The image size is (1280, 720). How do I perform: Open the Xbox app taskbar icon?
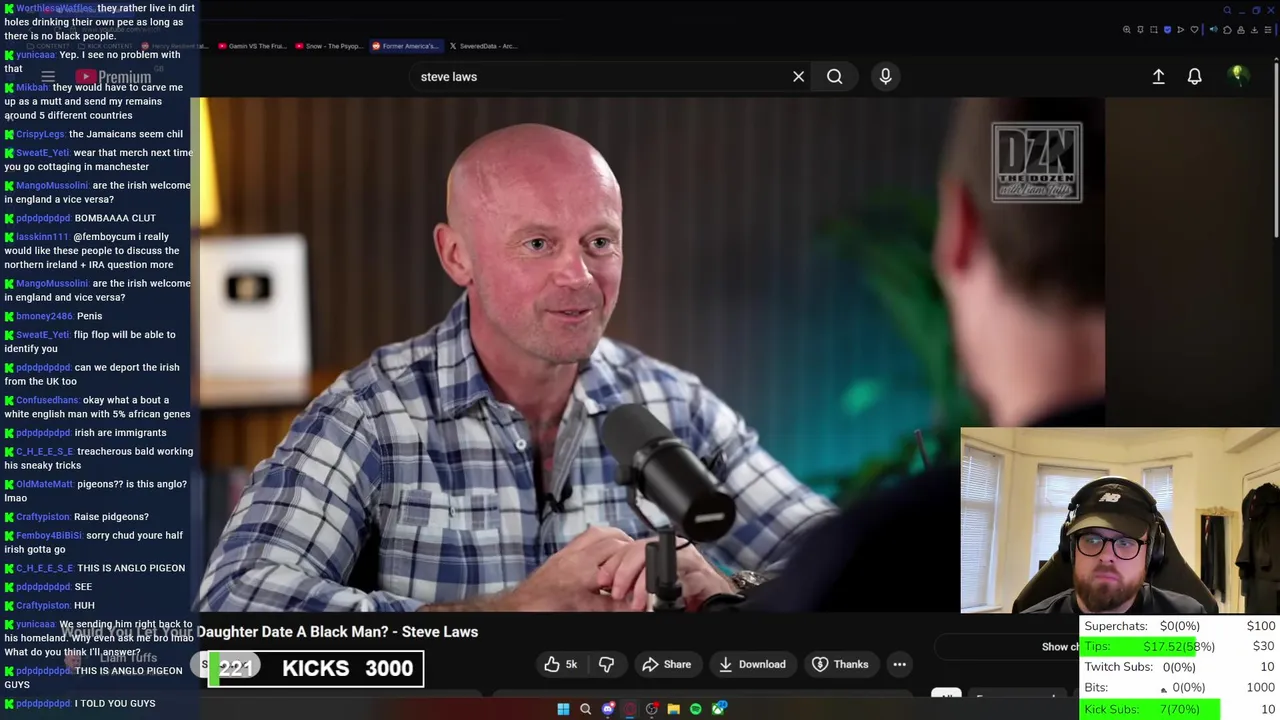pos(718,709)
